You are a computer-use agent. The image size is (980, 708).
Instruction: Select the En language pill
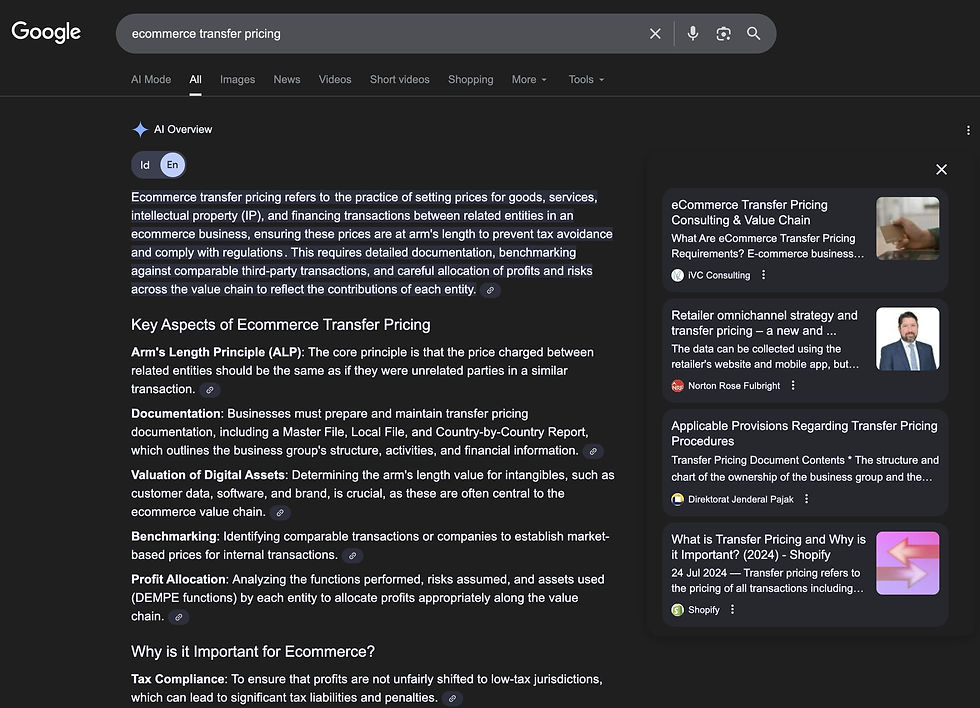point(172,164)
